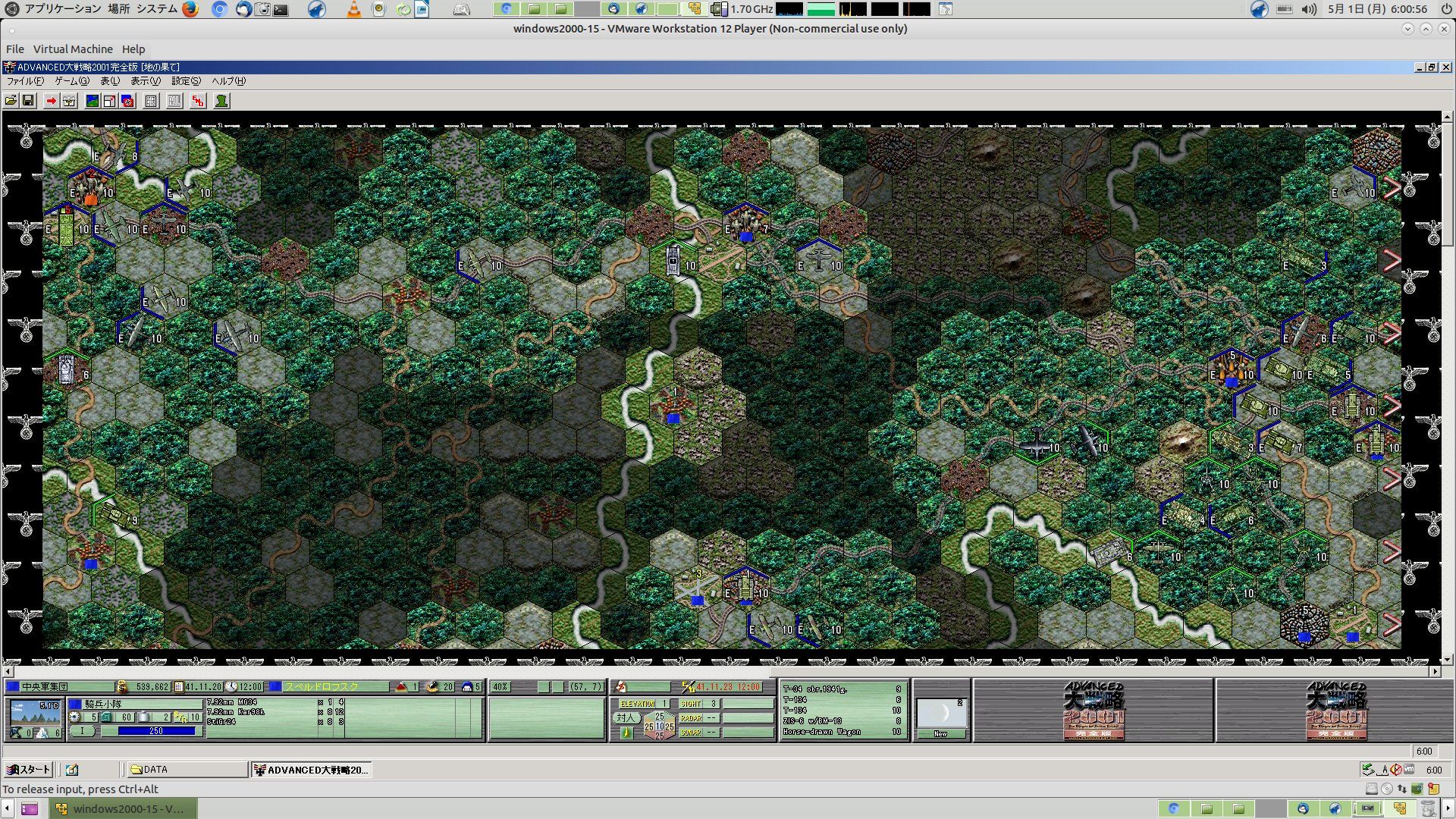Click the weather thumbnail showing 5.1°C

coord(36,713)
